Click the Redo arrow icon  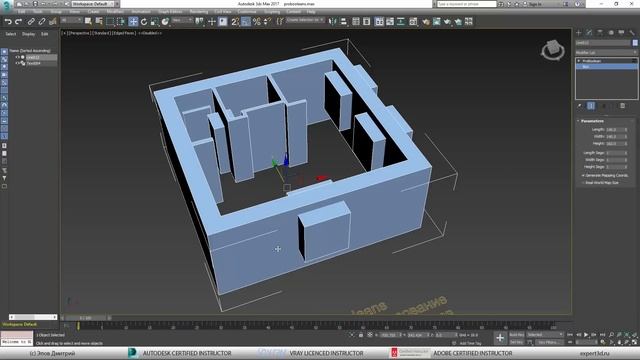click(x=18, y=22)
